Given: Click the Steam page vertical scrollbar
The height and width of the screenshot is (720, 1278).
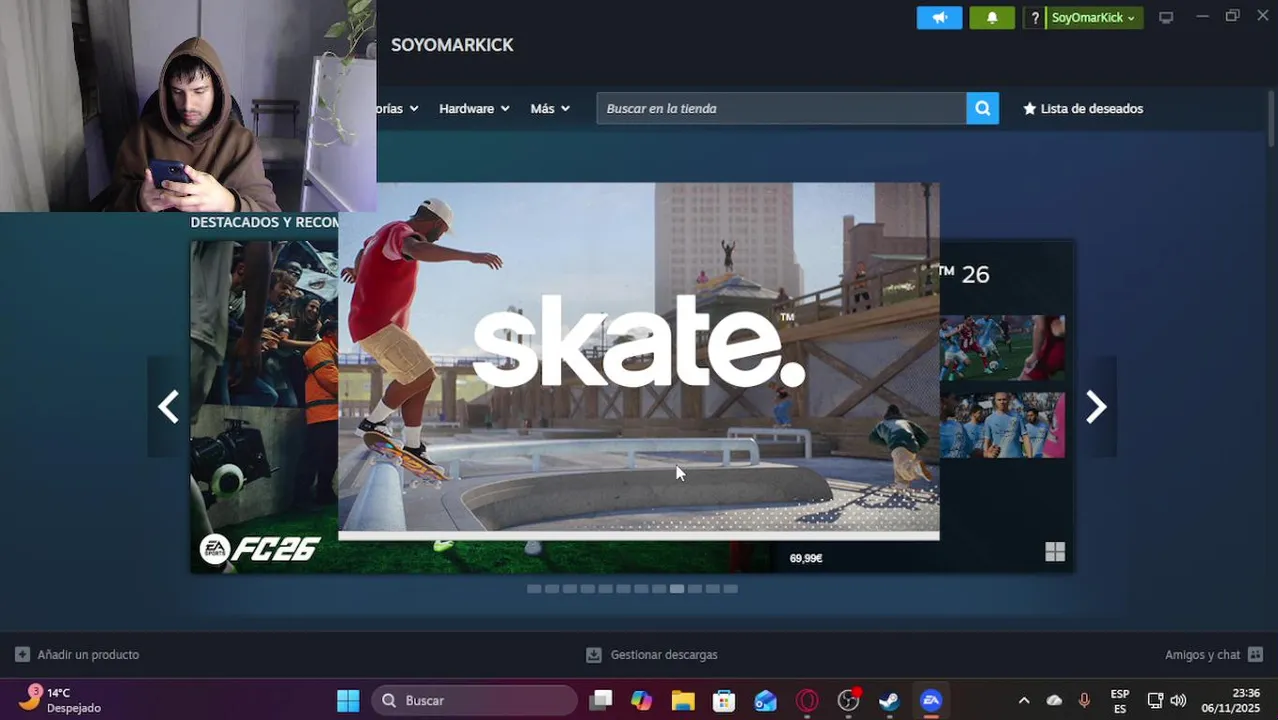Looking at the screenshot, I should 1271,120.
